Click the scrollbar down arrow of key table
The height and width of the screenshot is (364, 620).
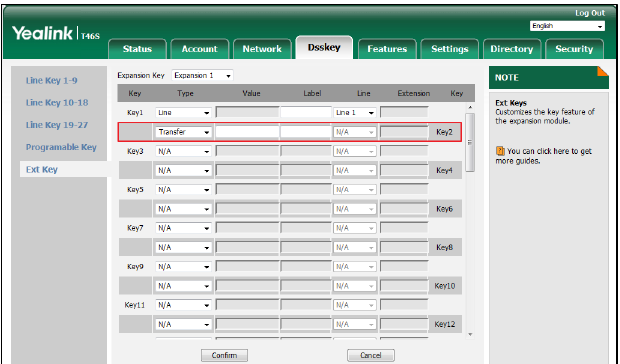point(470,334)
